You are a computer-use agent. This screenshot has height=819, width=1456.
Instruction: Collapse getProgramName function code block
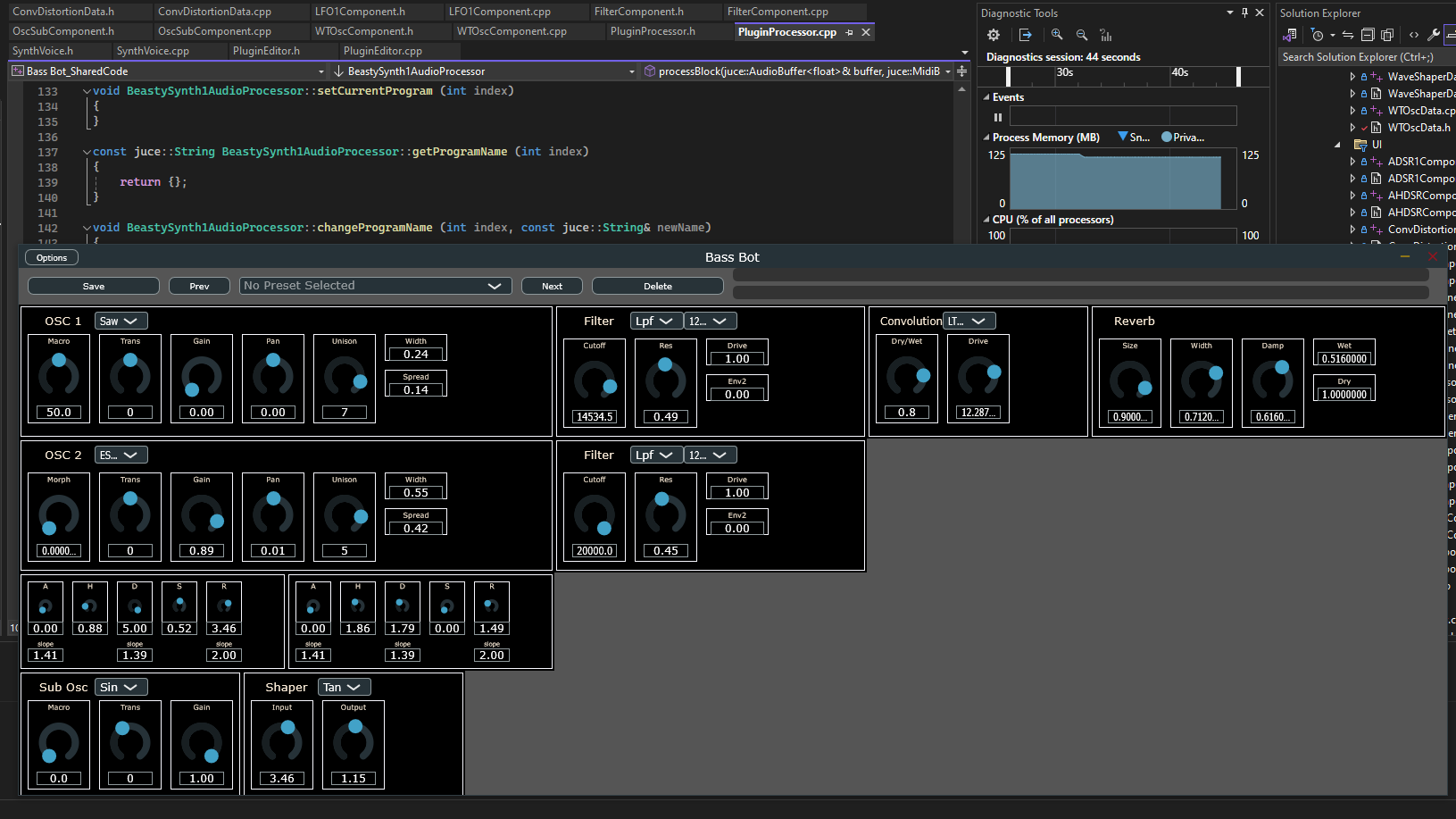[x=87, y=152]
